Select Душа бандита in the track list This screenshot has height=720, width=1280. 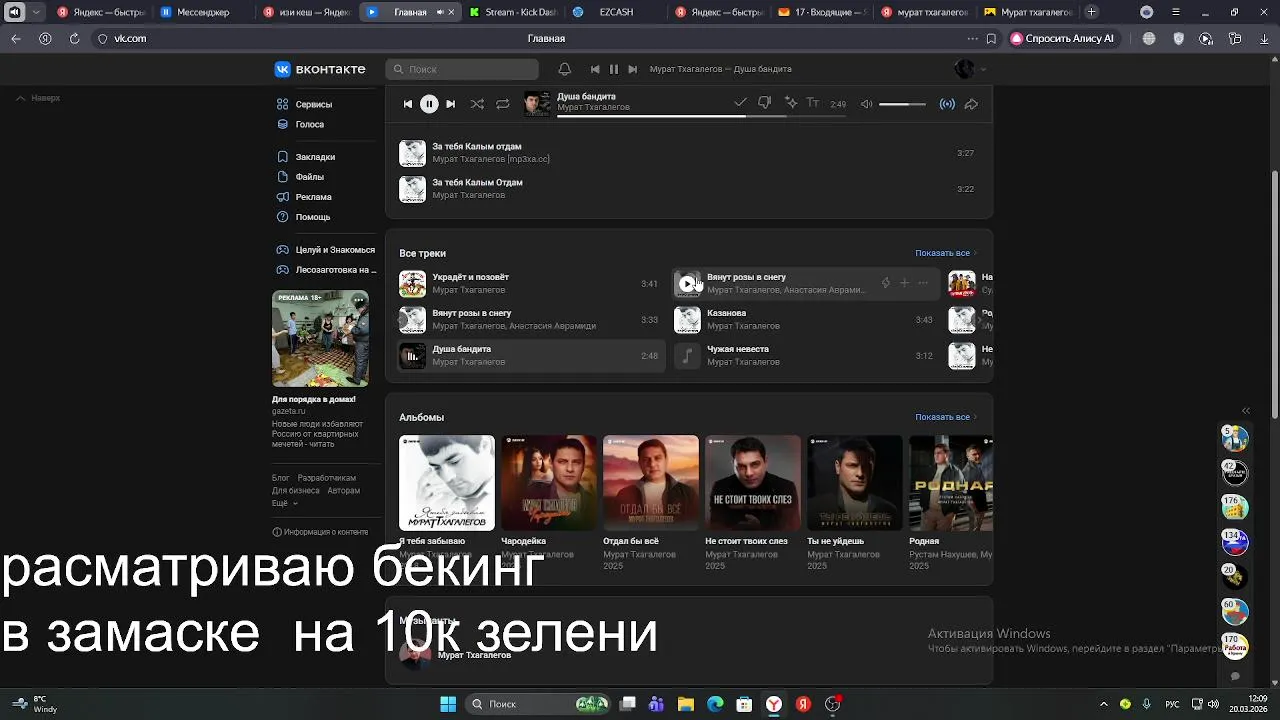pos(529,355)
